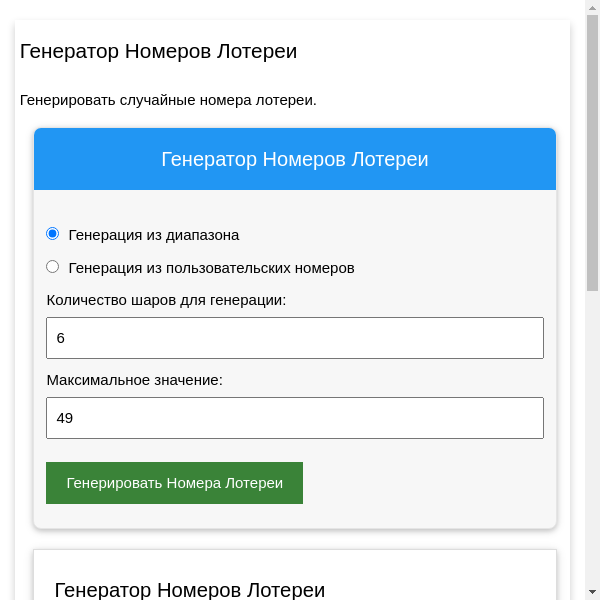
Task: Click the top page title "Генератор Номеров Лотереи"
Action: pos(158,51)
